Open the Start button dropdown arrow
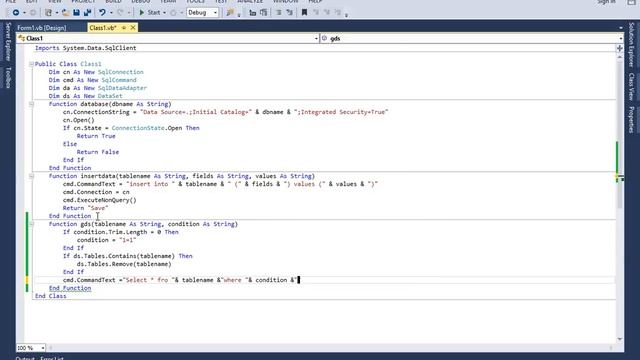This screenshot has width=640, height=360. [164, 13]
